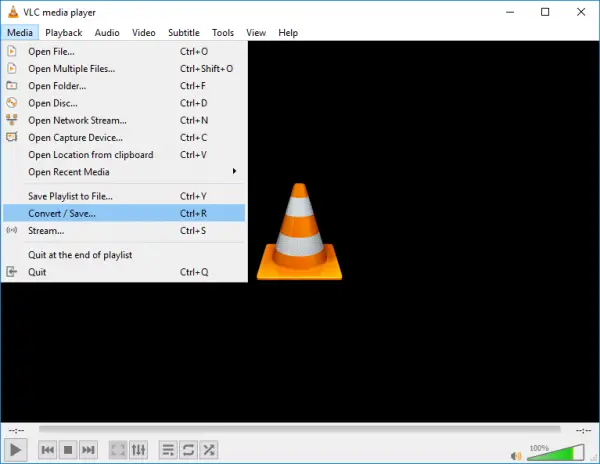Open the Help menu
600x464 pixels.
288,33
